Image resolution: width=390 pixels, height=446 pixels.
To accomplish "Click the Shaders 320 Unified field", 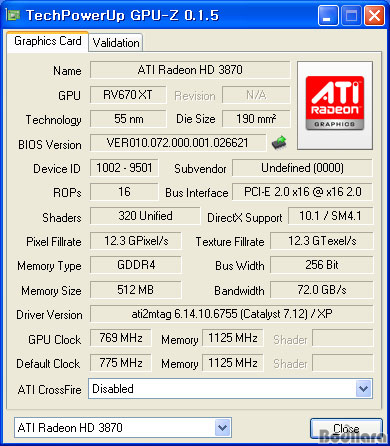I will [x=145, y=216].
